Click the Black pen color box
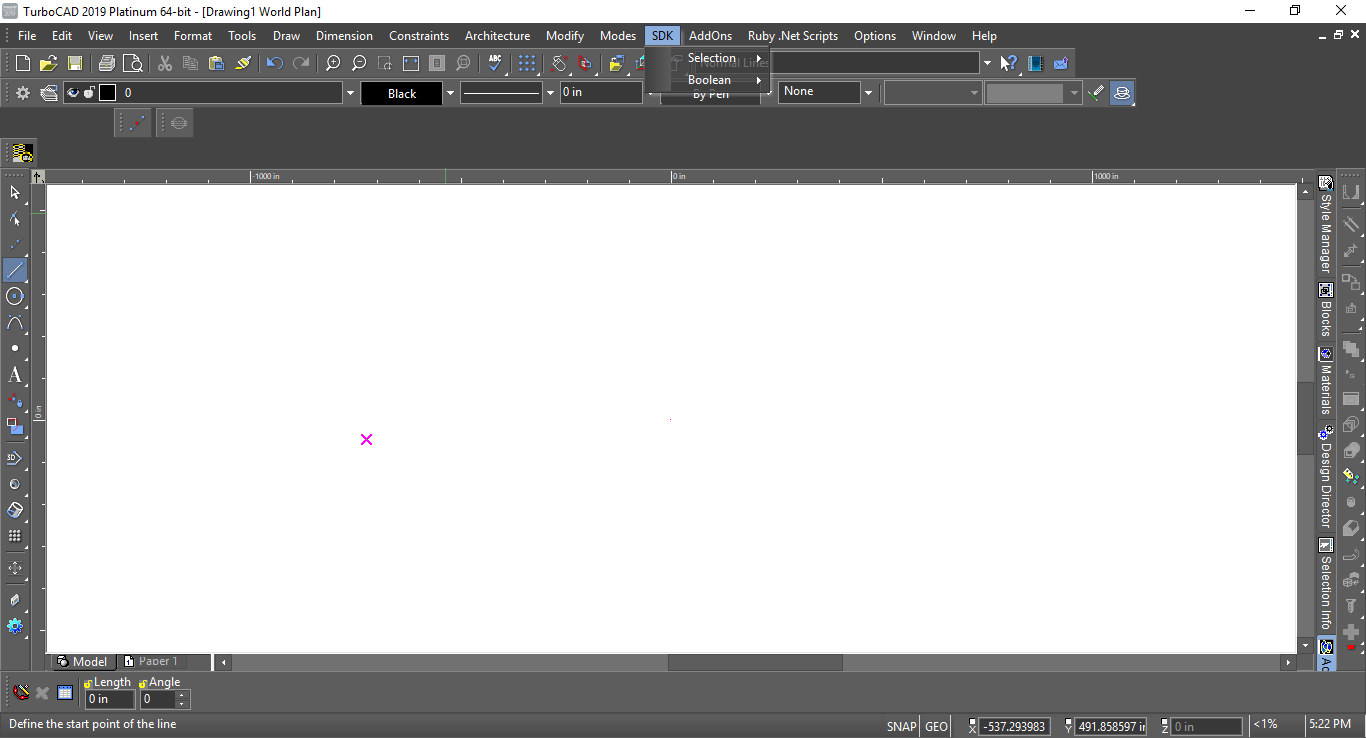Screen dimensions: 1366x738 click(402, 93)
